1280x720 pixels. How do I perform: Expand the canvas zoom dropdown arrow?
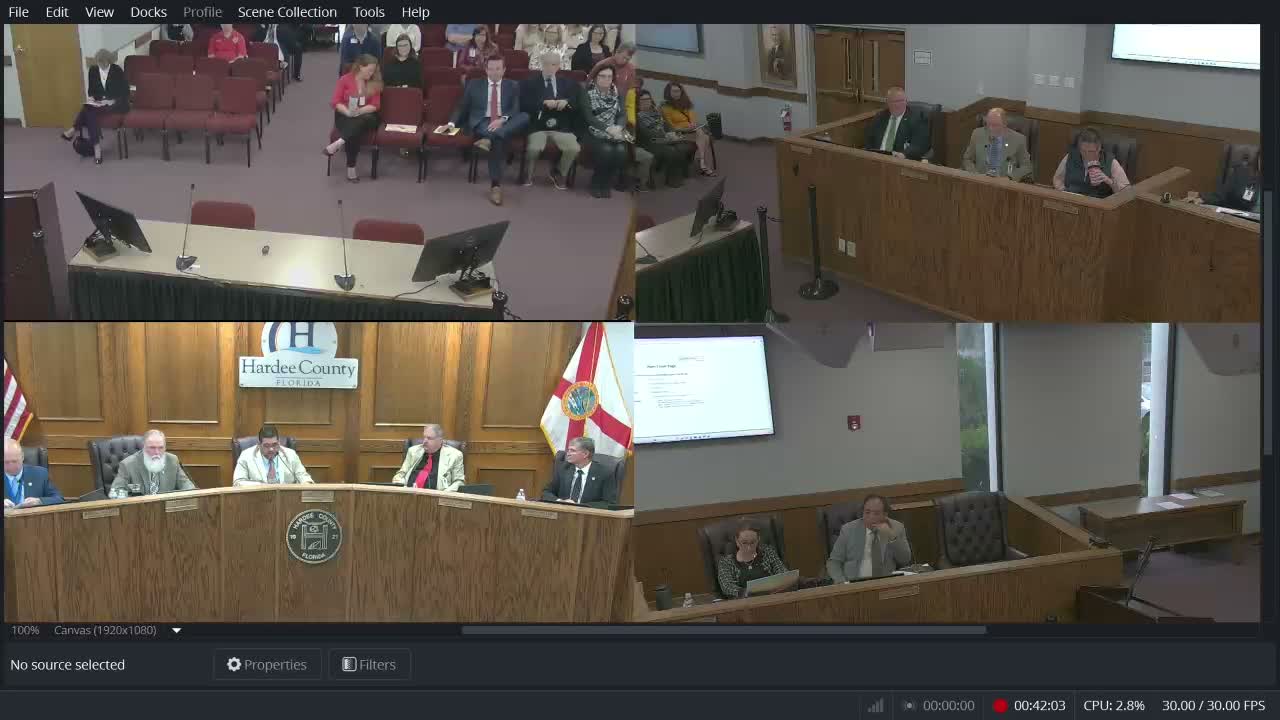pos(177,630)
